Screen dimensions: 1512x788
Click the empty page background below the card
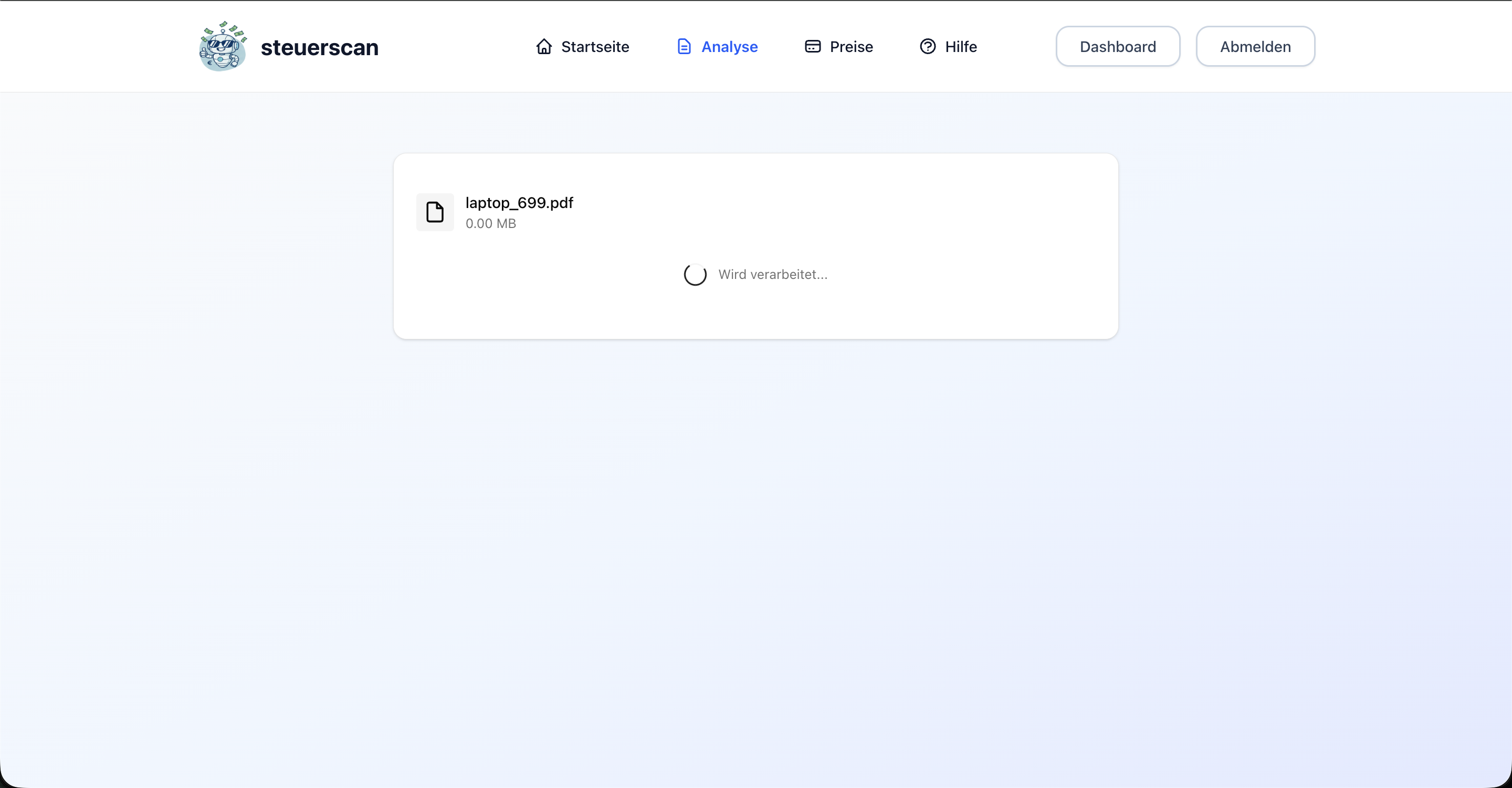point(756,528)
